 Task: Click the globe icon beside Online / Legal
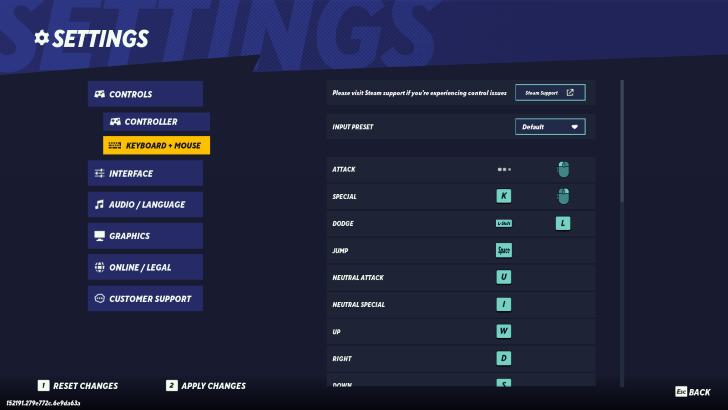coord(99,267)
